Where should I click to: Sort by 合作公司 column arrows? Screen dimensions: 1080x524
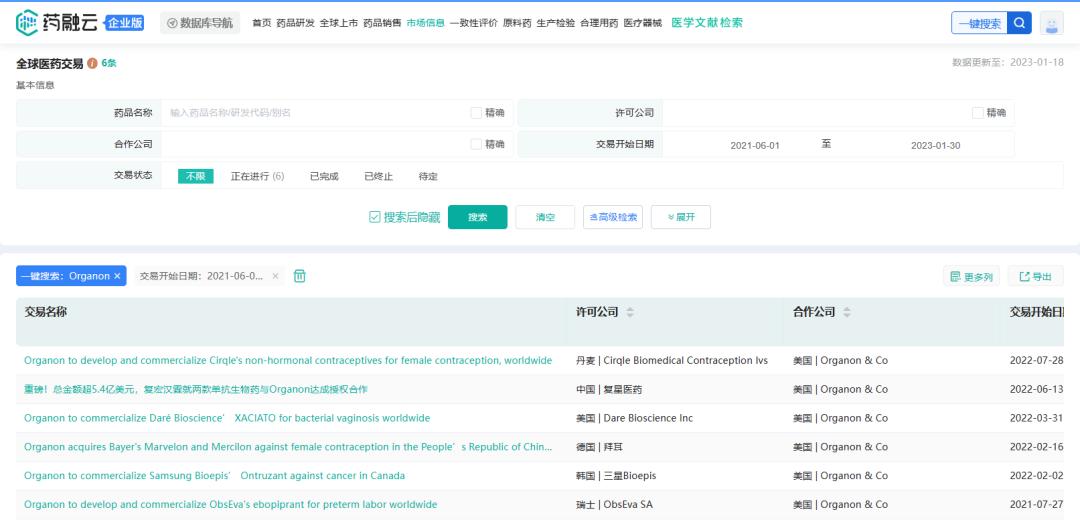click(x=847, y=313)
